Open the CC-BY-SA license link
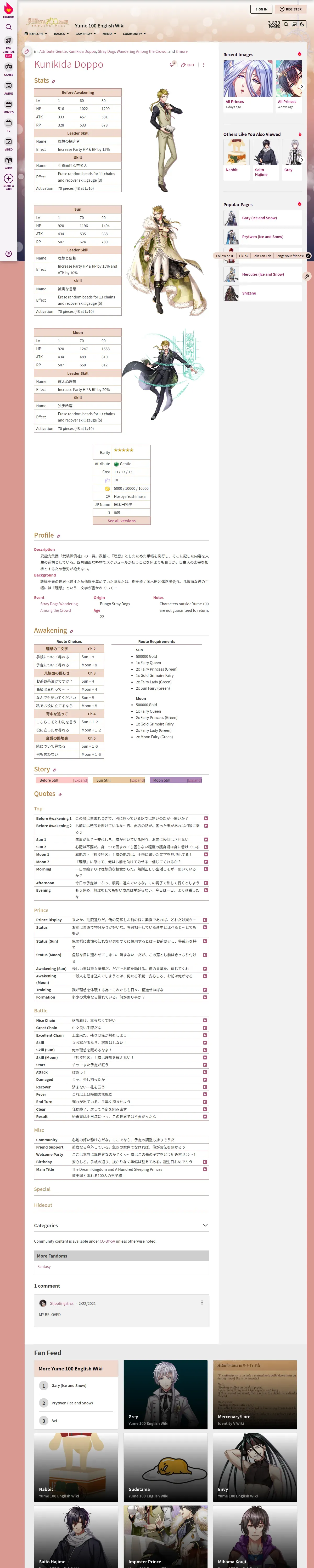This screenshot has height=1568, width=314. (x=107, y=1241)
